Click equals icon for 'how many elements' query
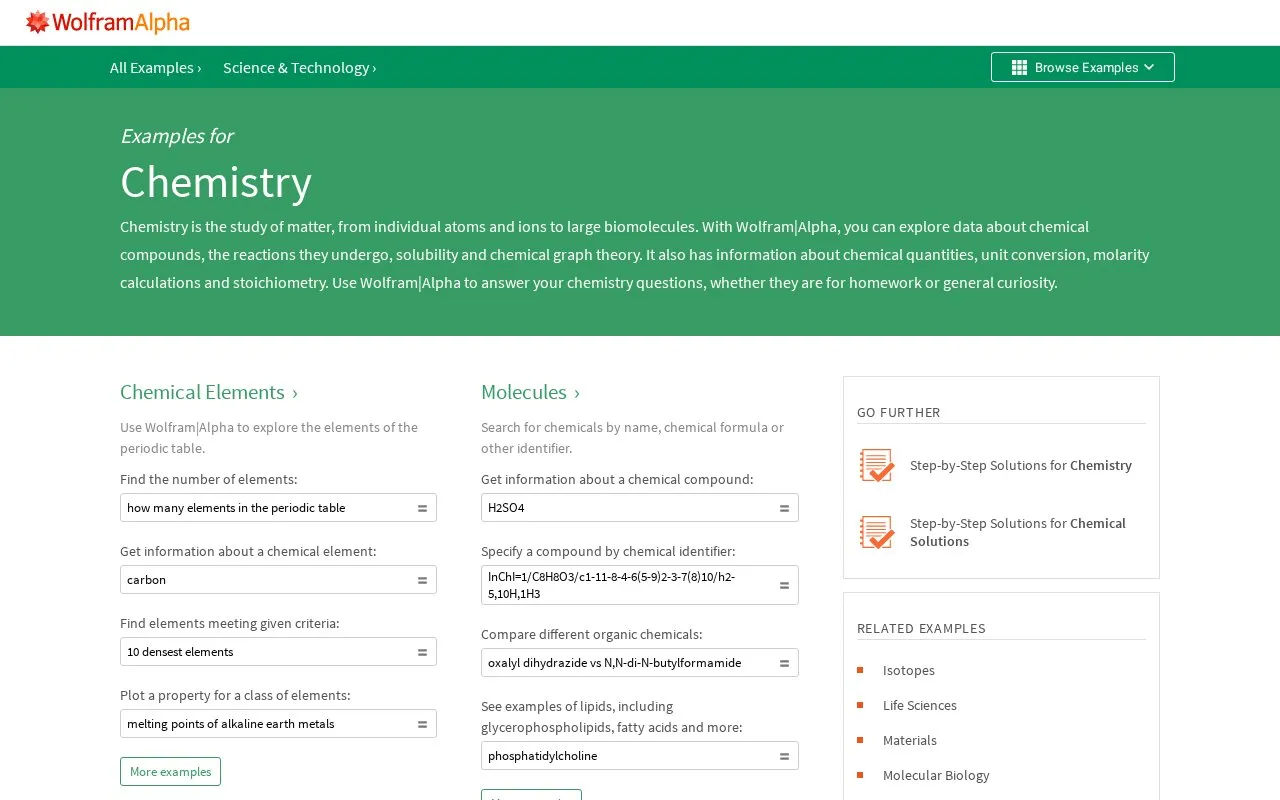 click(x=422, y=508)
